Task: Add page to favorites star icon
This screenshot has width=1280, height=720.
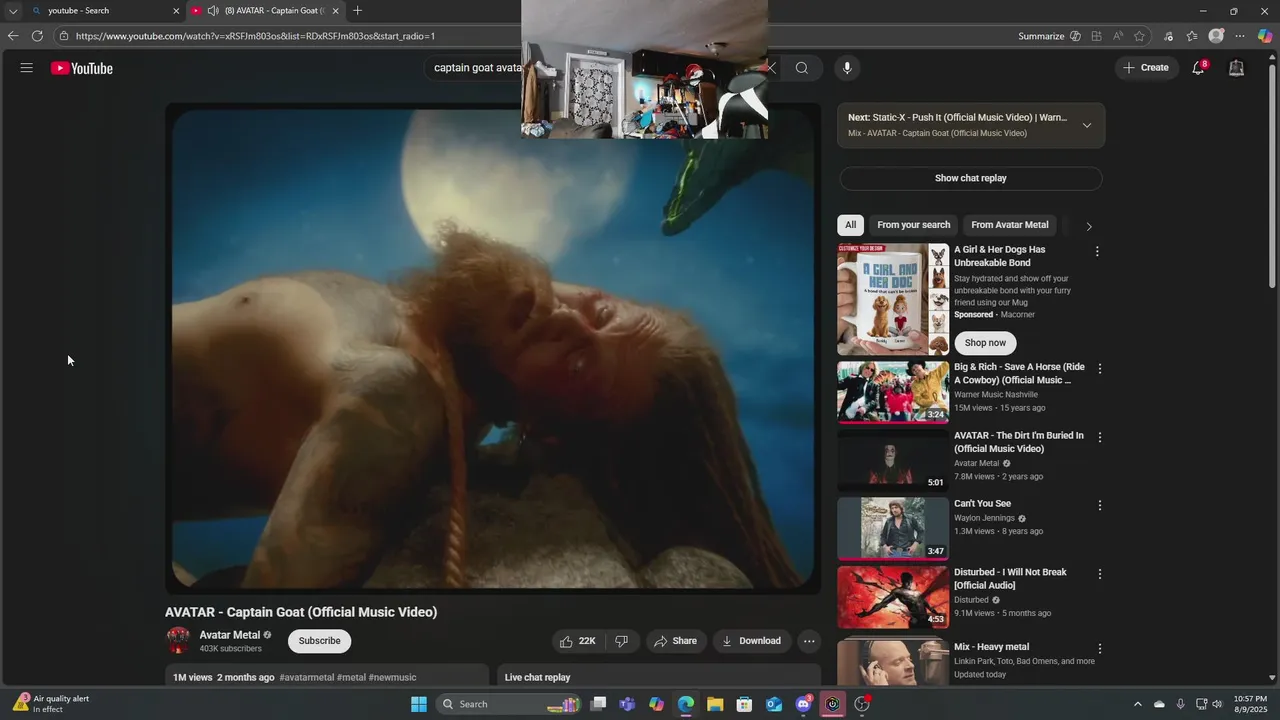Action: [x=1139, y=36]
